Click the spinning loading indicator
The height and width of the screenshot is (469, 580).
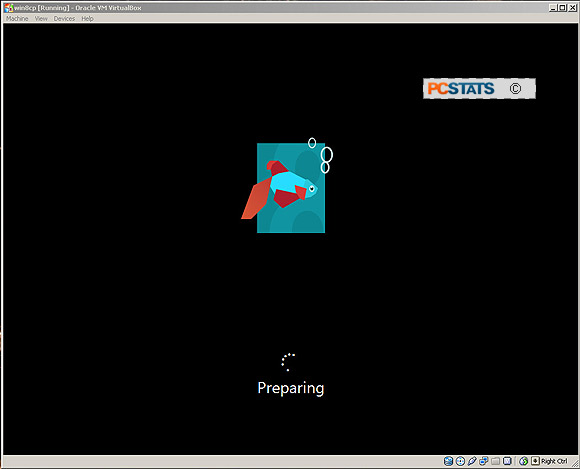pyautogui.click(x=288, y=362)
